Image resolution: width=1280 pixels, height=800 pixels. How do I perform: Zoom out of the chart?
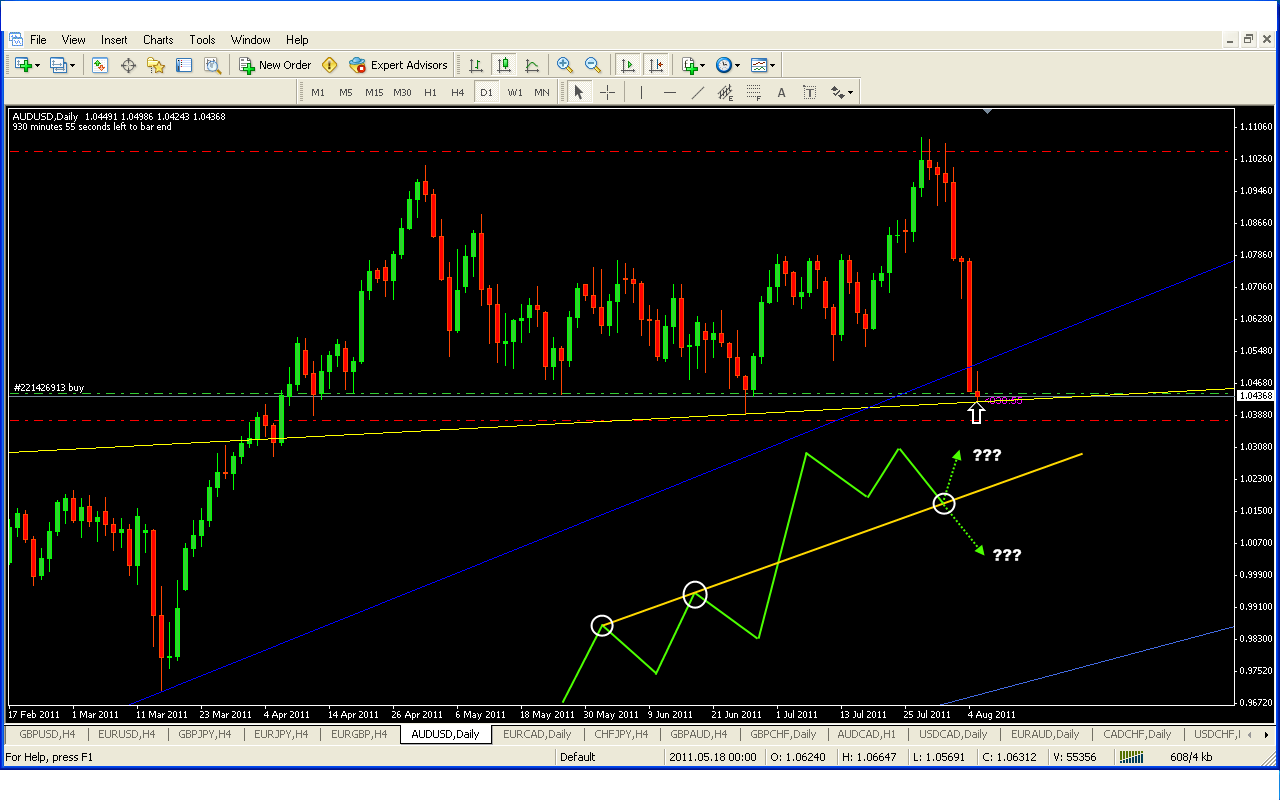click(x=593, y=65)
